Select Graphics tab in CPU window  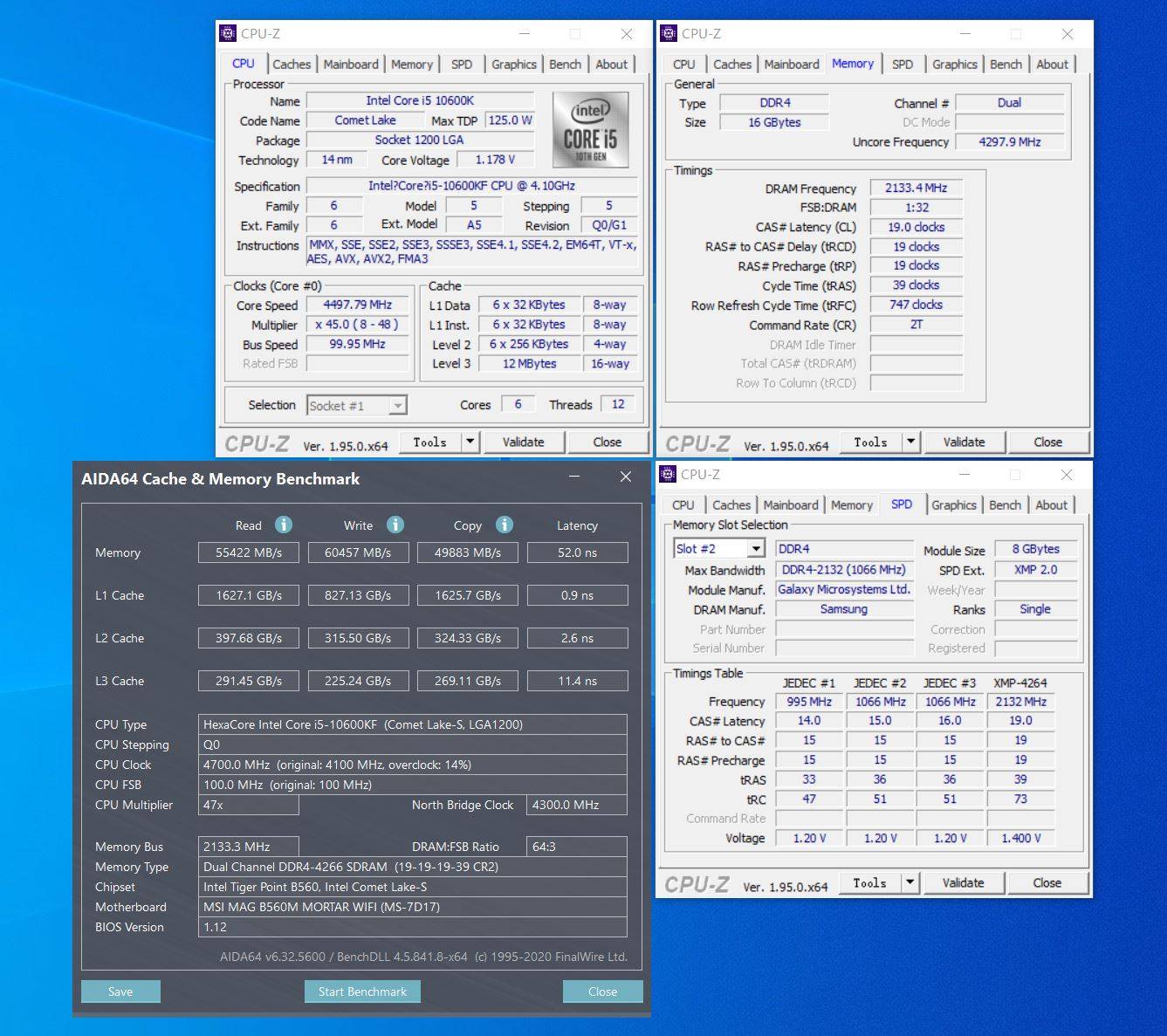pos(514,65)
